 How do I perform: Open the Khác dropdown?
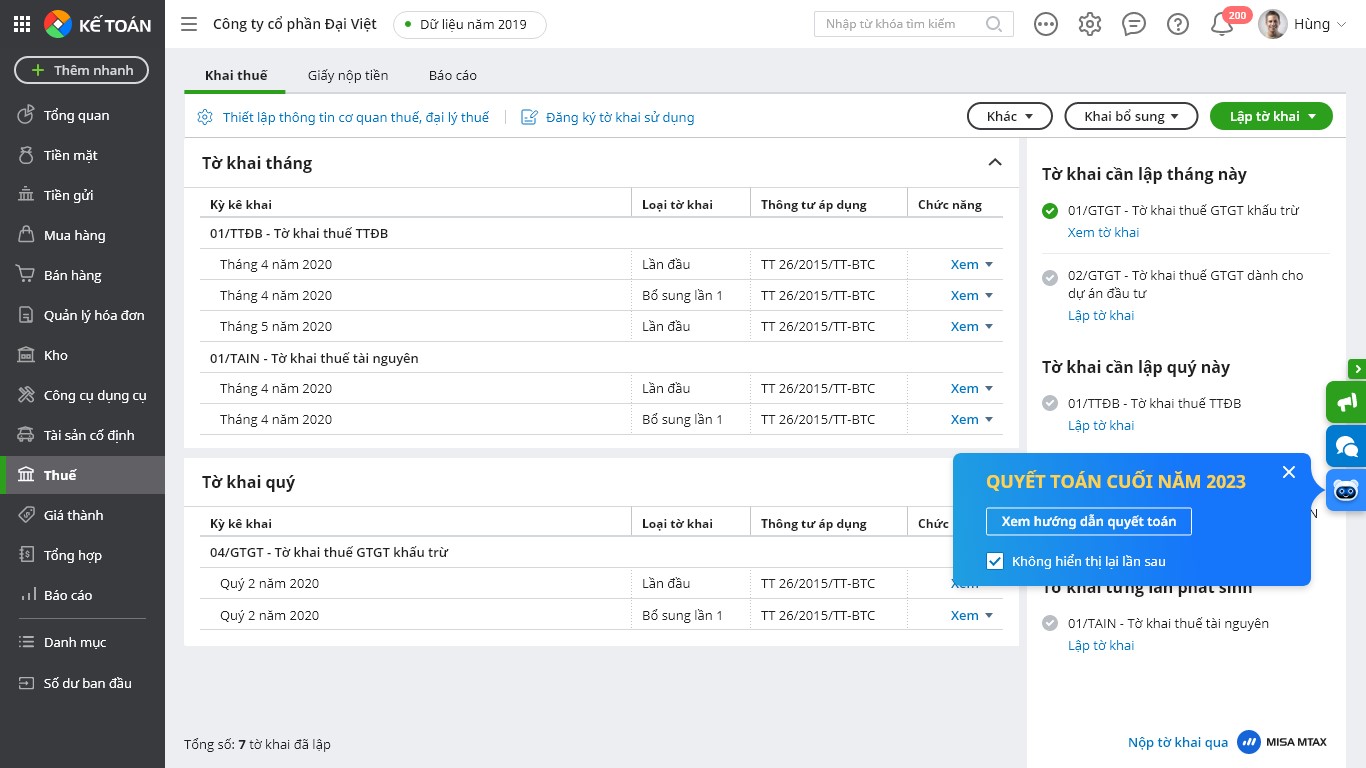(x=1010, y=116)
